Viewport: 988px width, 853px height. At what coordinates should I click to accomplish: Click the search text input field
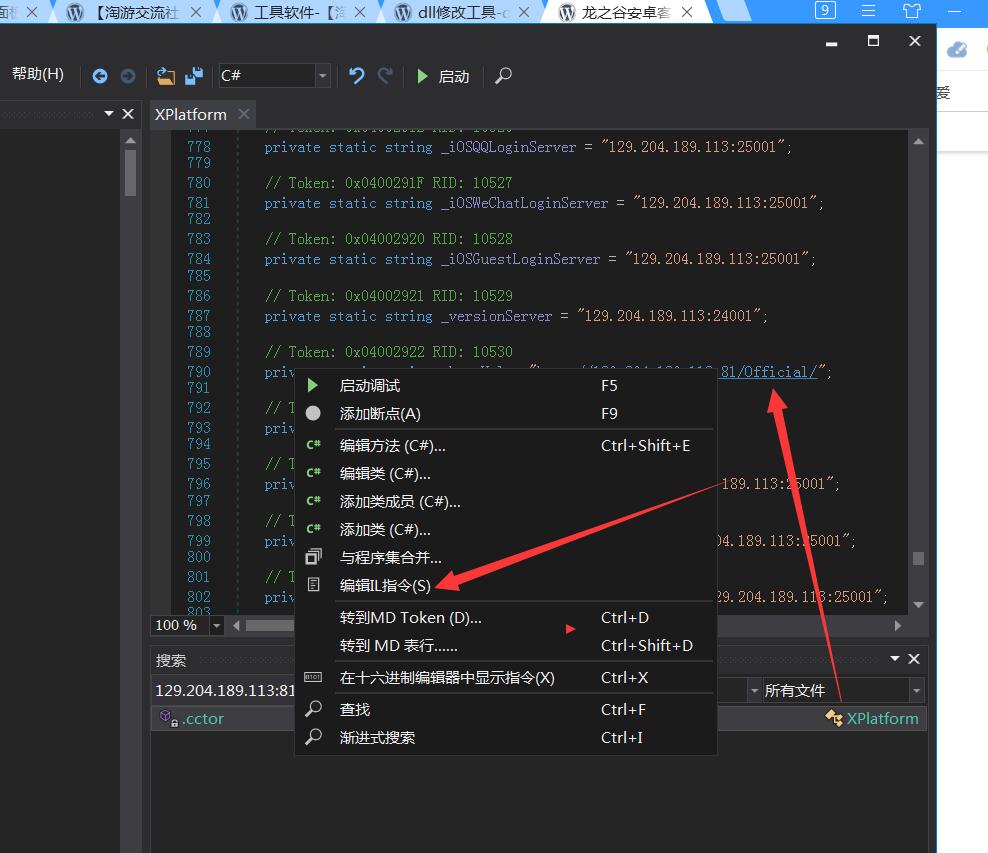tap(225, 690)
